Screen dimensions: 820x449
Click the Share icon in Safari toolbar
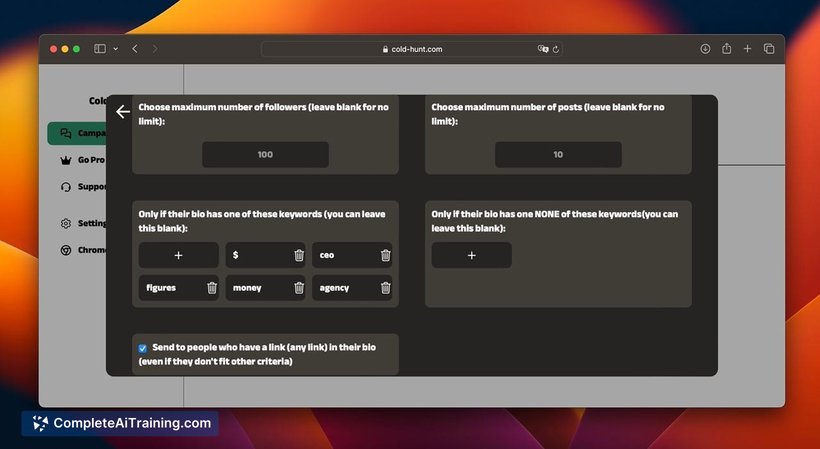[x=726, y=49]
